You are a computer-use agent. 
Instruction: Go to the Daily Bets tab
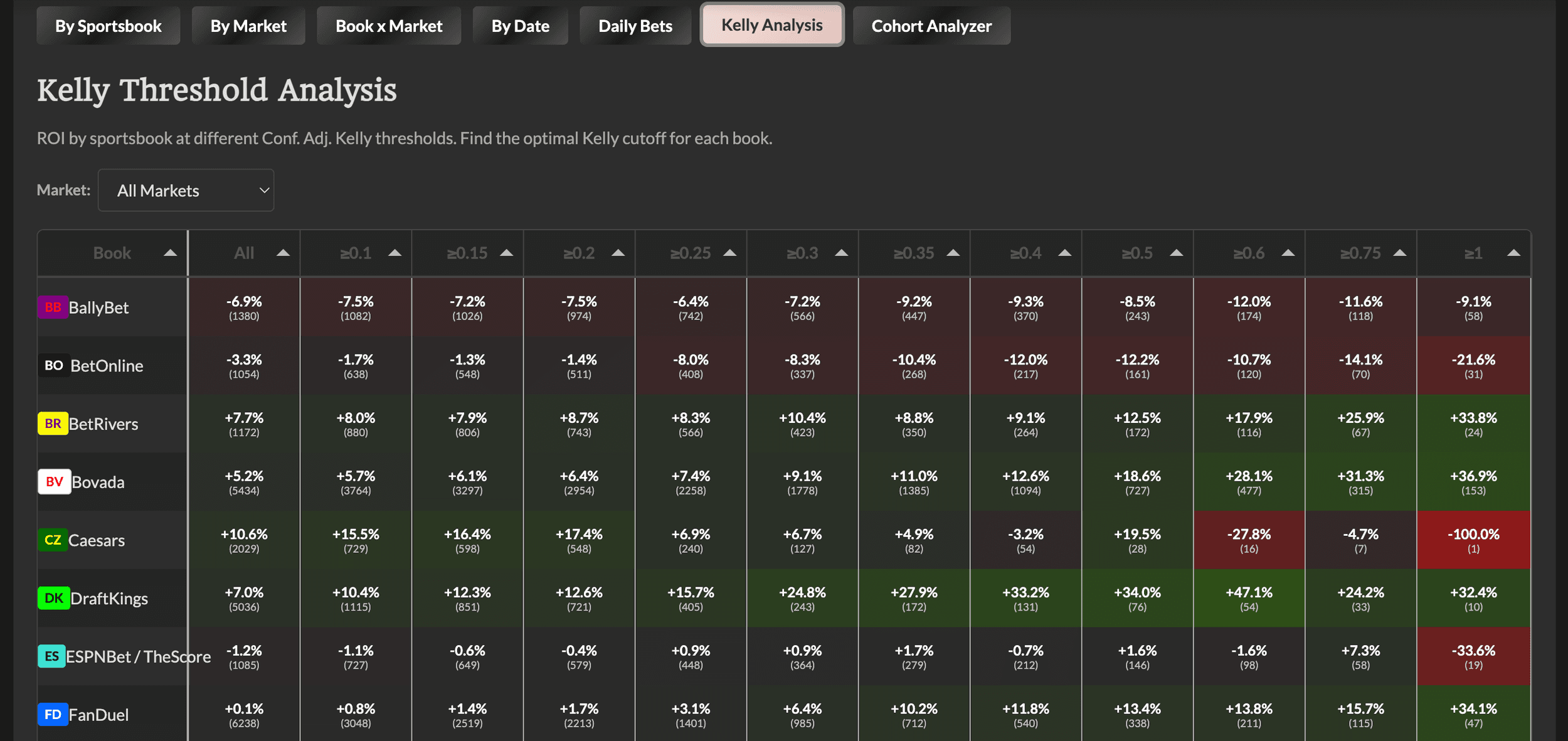pyautogui.click(x=635, y=26)
